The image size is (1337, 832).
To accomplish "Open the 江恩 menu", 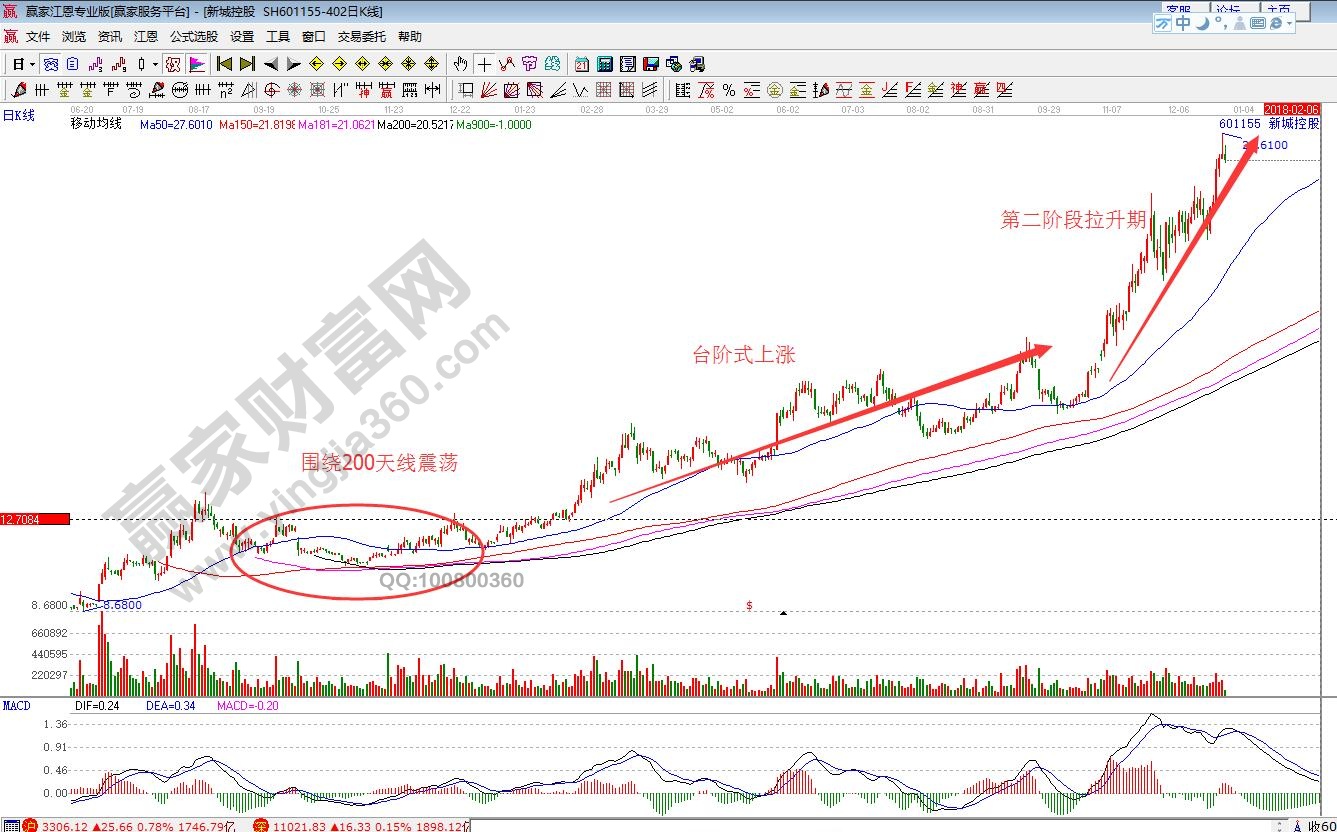I will [146, 37].
